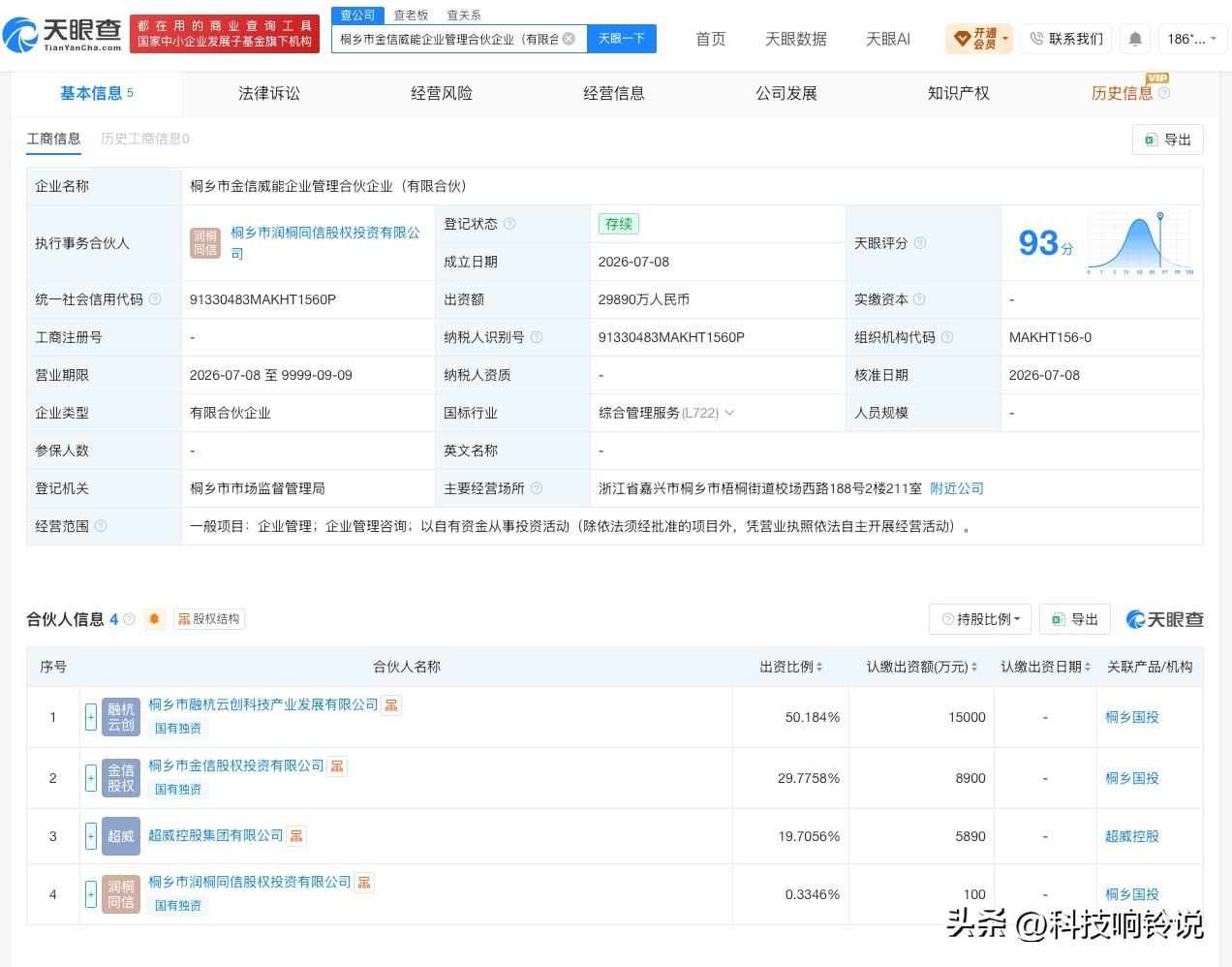Viewport: 1232px width, 967px height.
Task: Open the 公司发展 tab
Action: coord(786,93)
